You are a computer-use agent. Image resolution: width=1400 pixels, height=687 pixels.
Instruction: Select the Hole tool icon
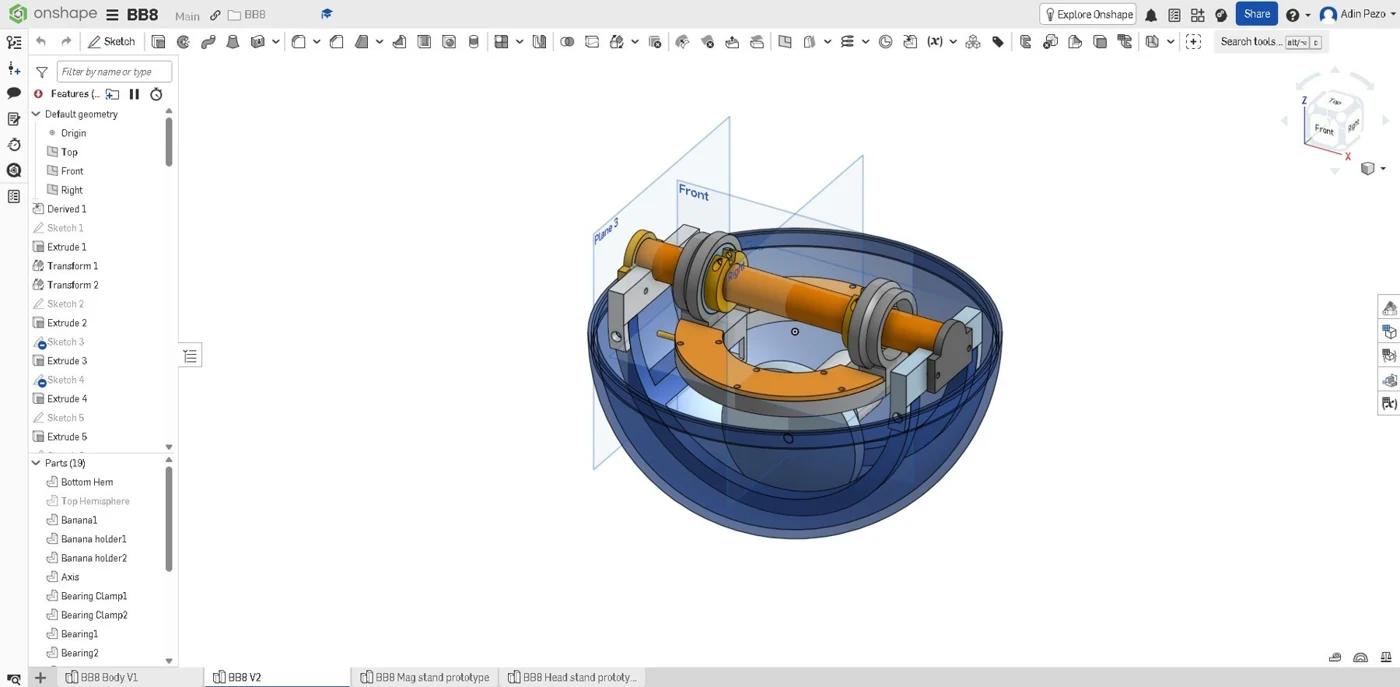point(449,42)
